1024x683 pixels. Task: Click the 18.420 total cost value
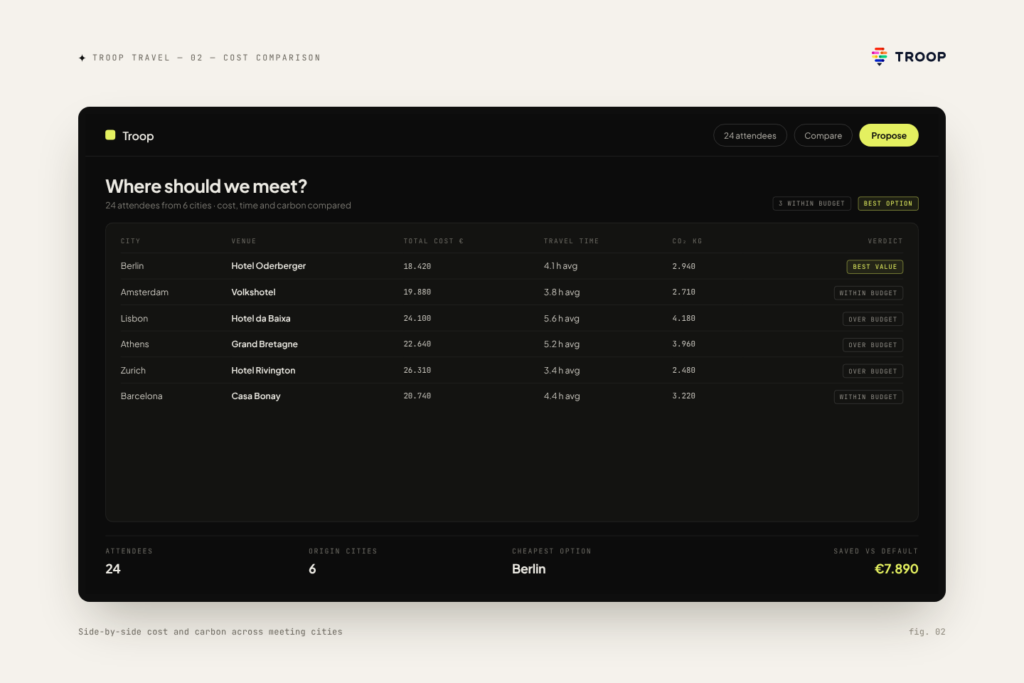point(417,266)
